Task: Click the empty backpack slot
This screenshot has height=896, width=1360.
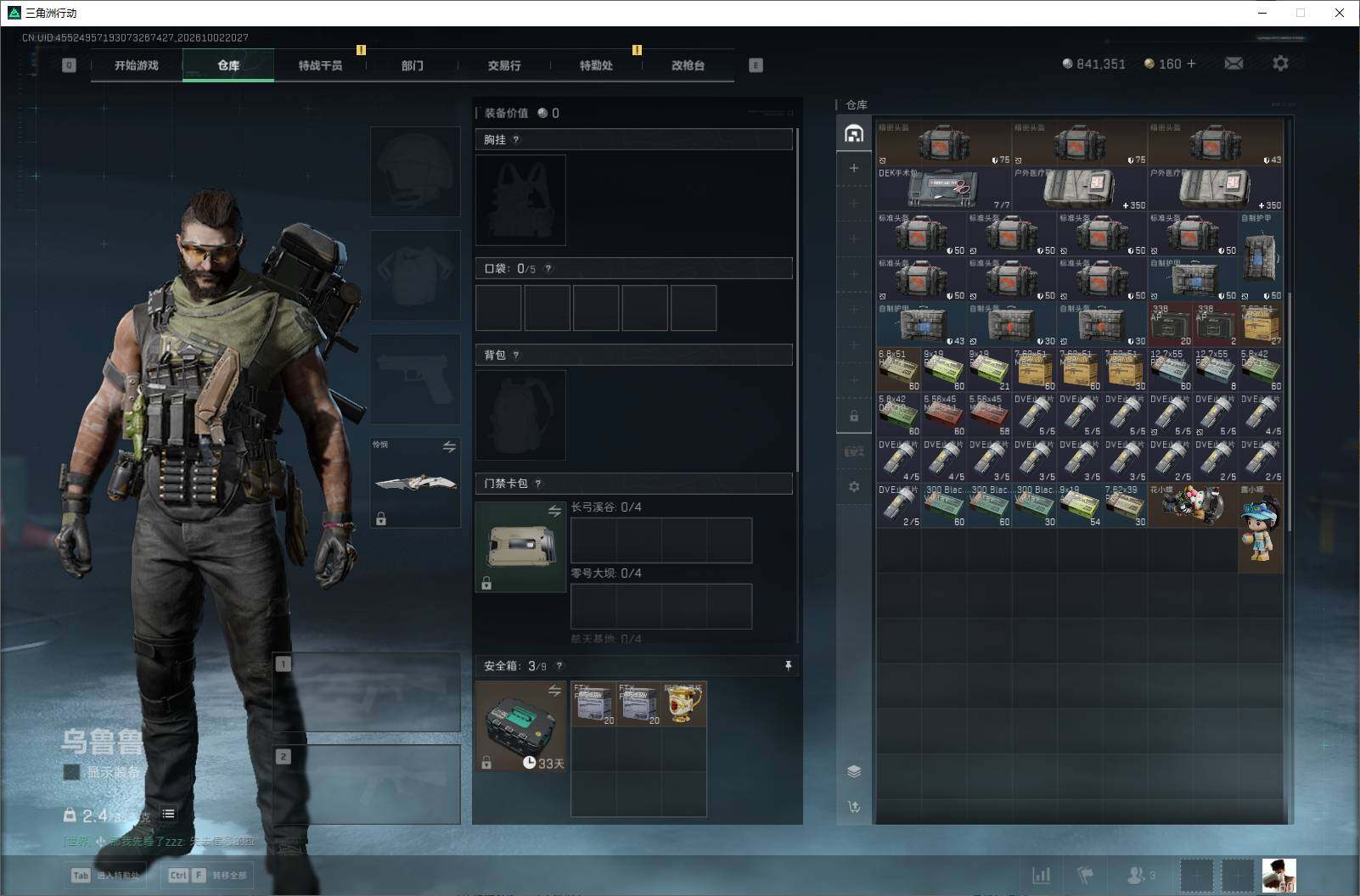Action: click(520, 415)
